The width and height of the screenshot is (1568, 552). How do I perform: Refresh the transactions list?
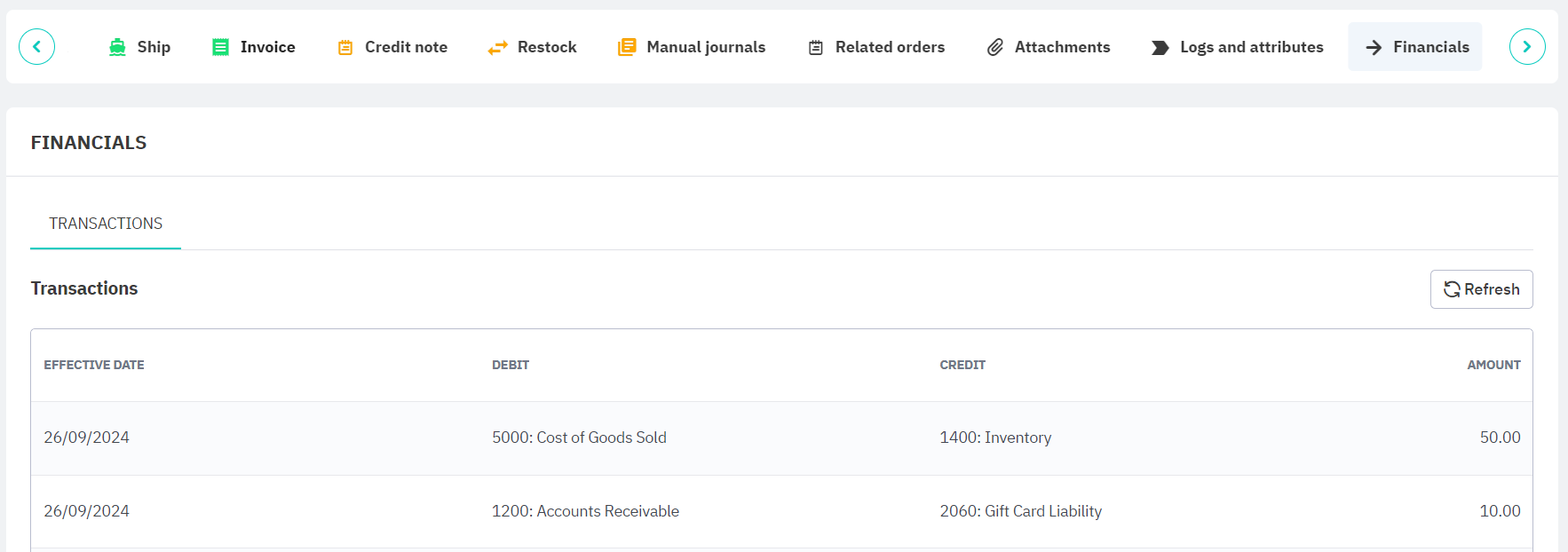(x=1481, y=289)
